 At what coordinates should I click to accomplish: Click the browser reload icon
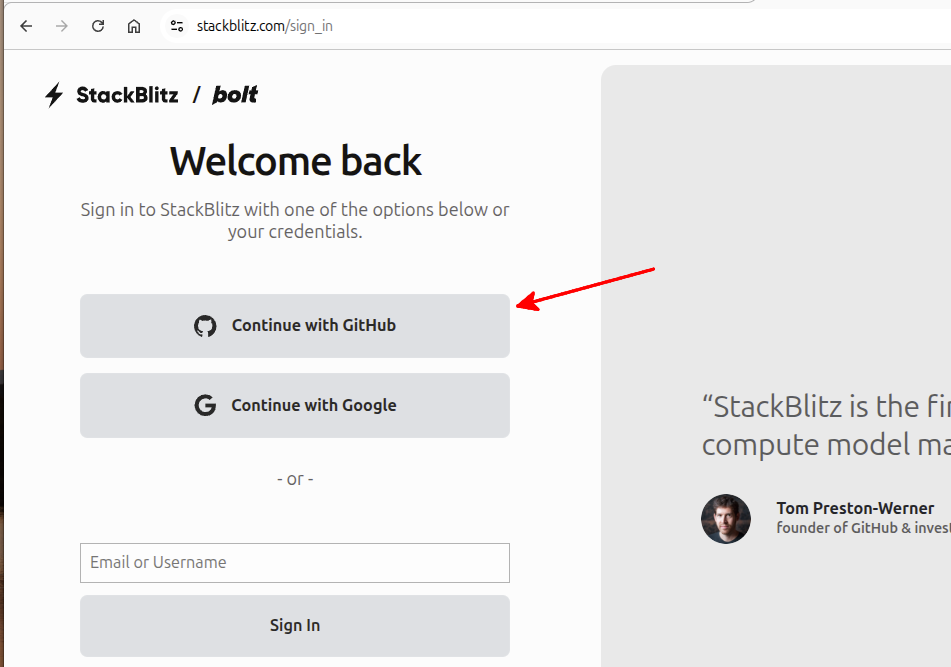[97, 25]
